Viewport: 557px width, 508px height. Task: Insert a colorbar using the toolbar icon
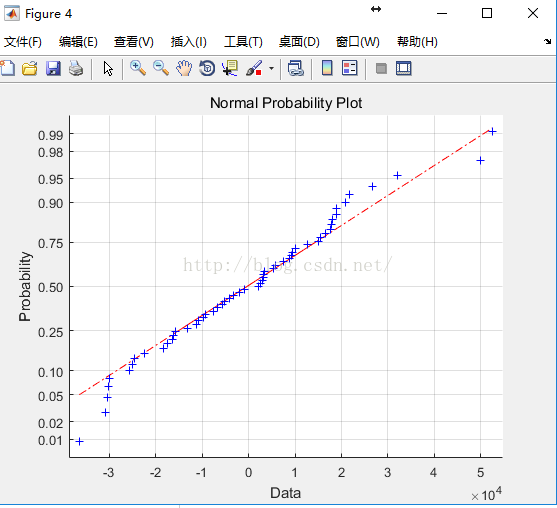pyautogui.click(x=327, y=68)
